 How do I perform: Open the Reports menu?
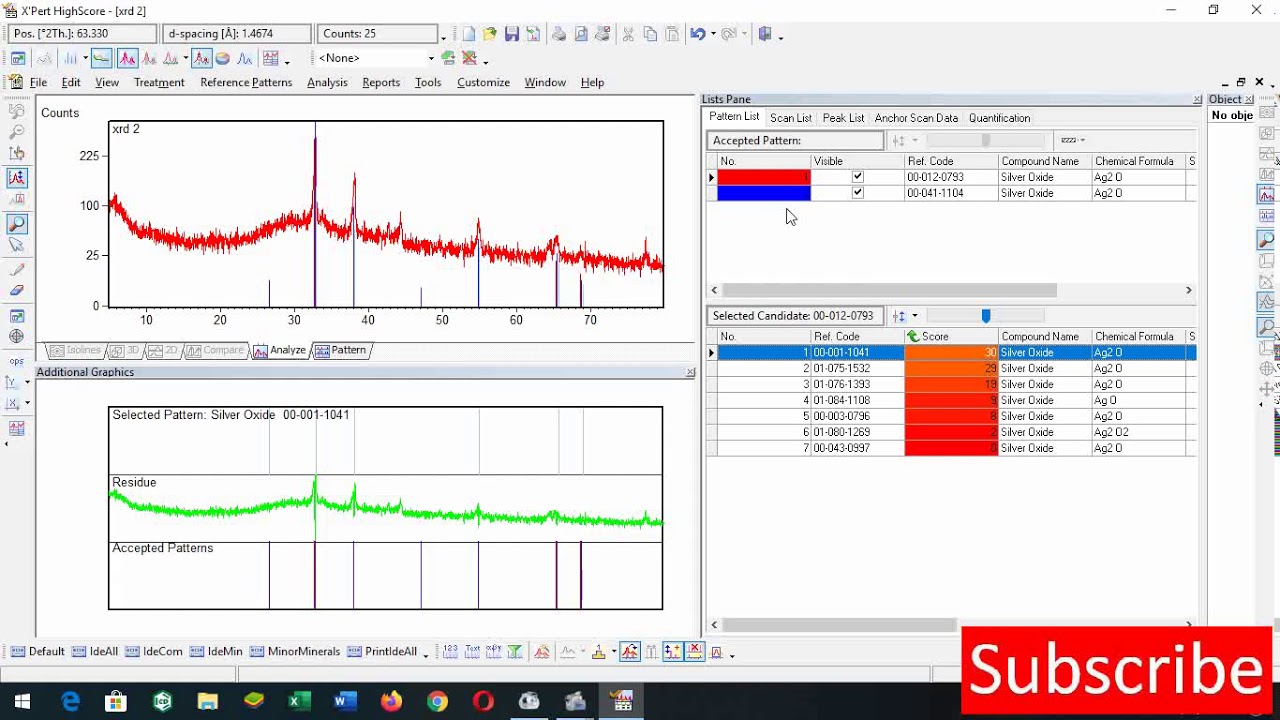(381, 83)
